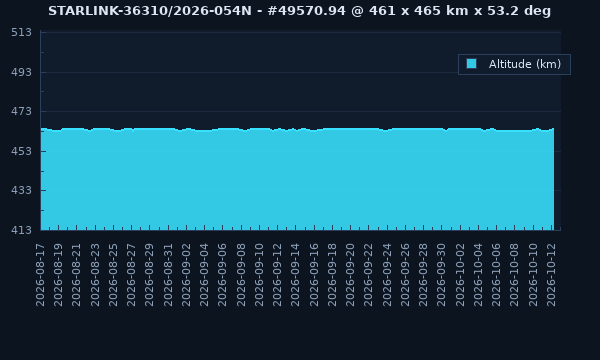Viewport: 600px width, 360px height.
Task: Click the x-axis date 2026-09-28
Action: pos(424,275)
